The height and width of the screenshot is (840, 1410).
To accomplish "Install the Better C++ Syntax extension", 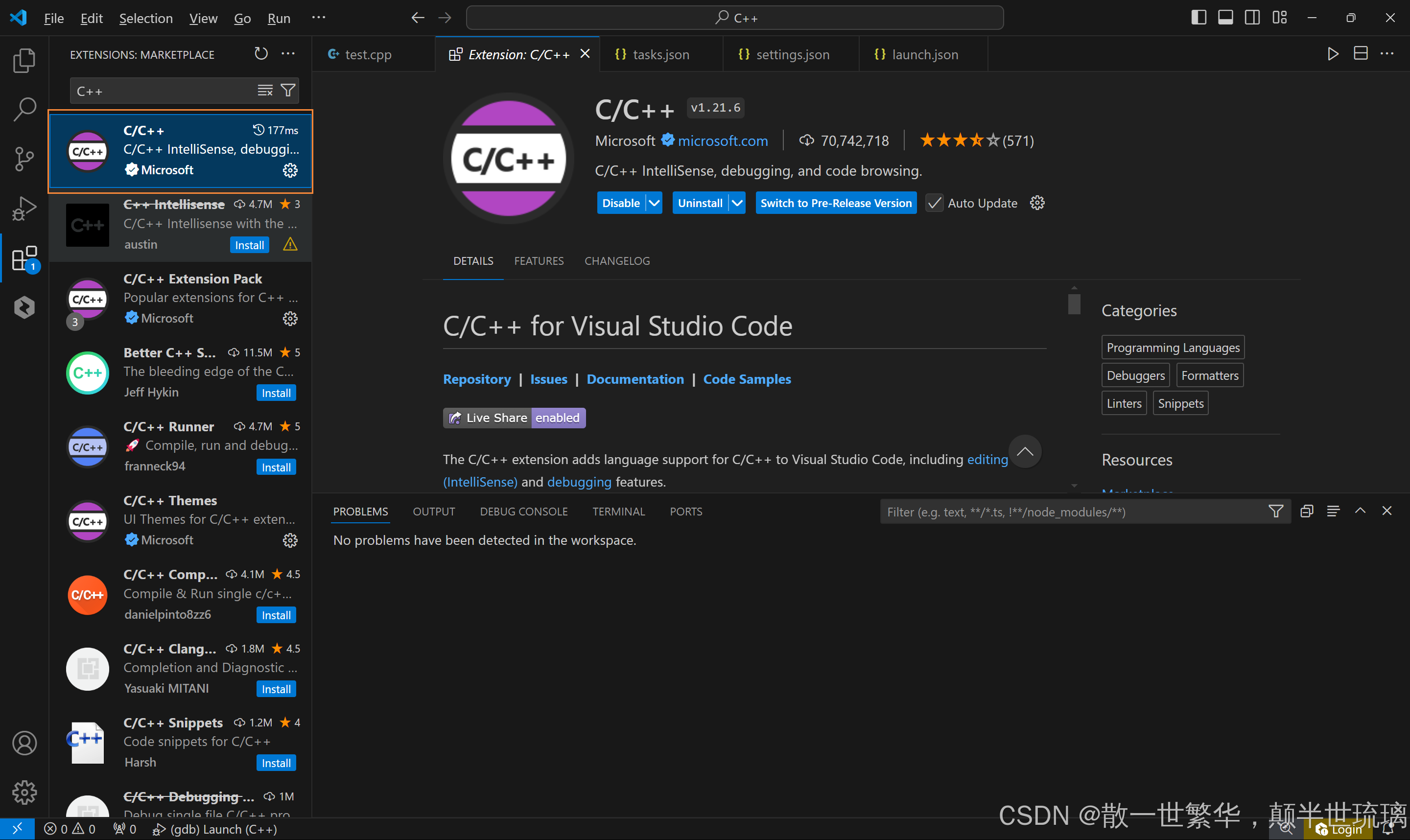I will [x=276, y=394].
